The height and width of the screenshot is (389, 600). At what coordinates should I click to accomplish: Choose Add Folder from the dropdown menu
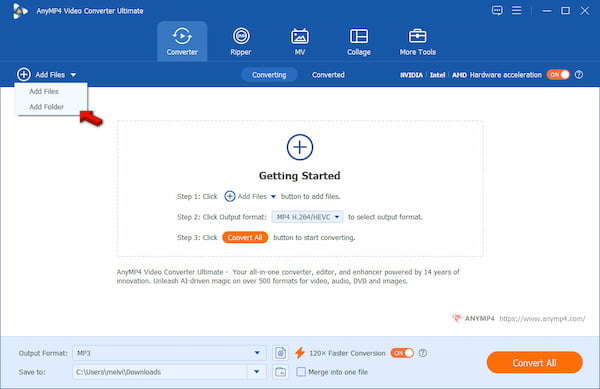tap(46, 107)
